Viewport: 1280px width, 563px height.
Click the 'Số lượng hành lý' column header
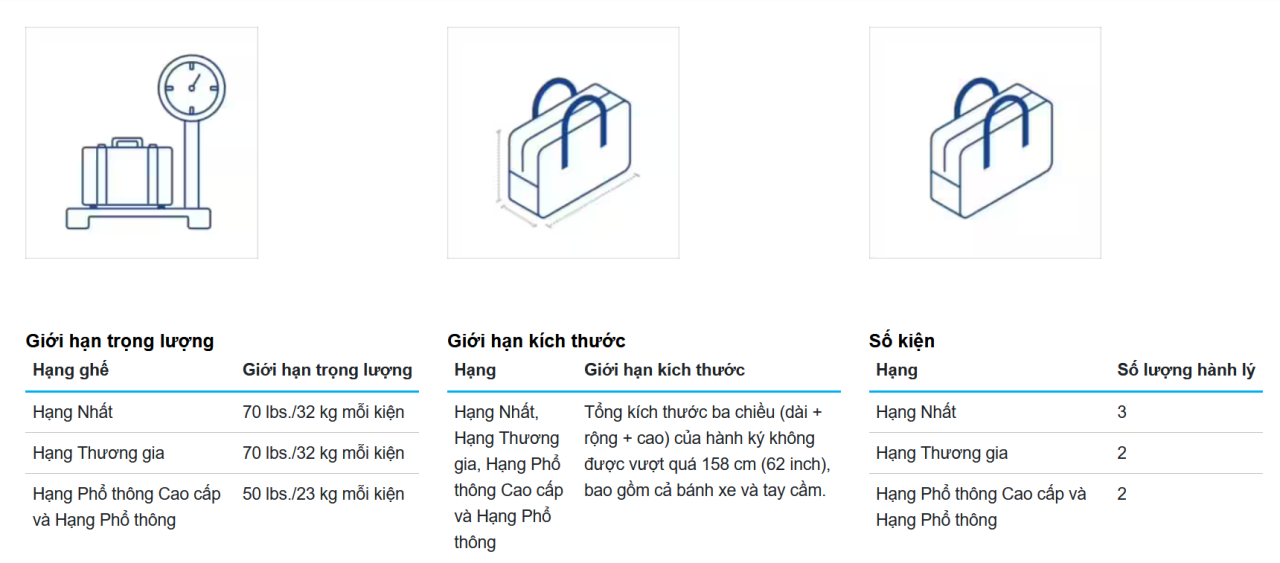click(x=1186, y=370)
